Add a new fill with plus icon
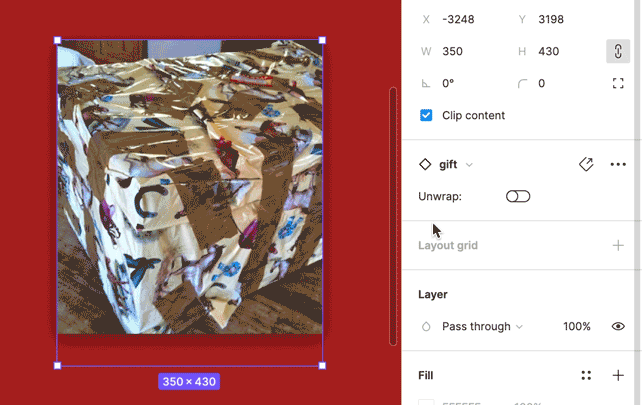Viewport: 642px width, 405px height. pos(618,375)
